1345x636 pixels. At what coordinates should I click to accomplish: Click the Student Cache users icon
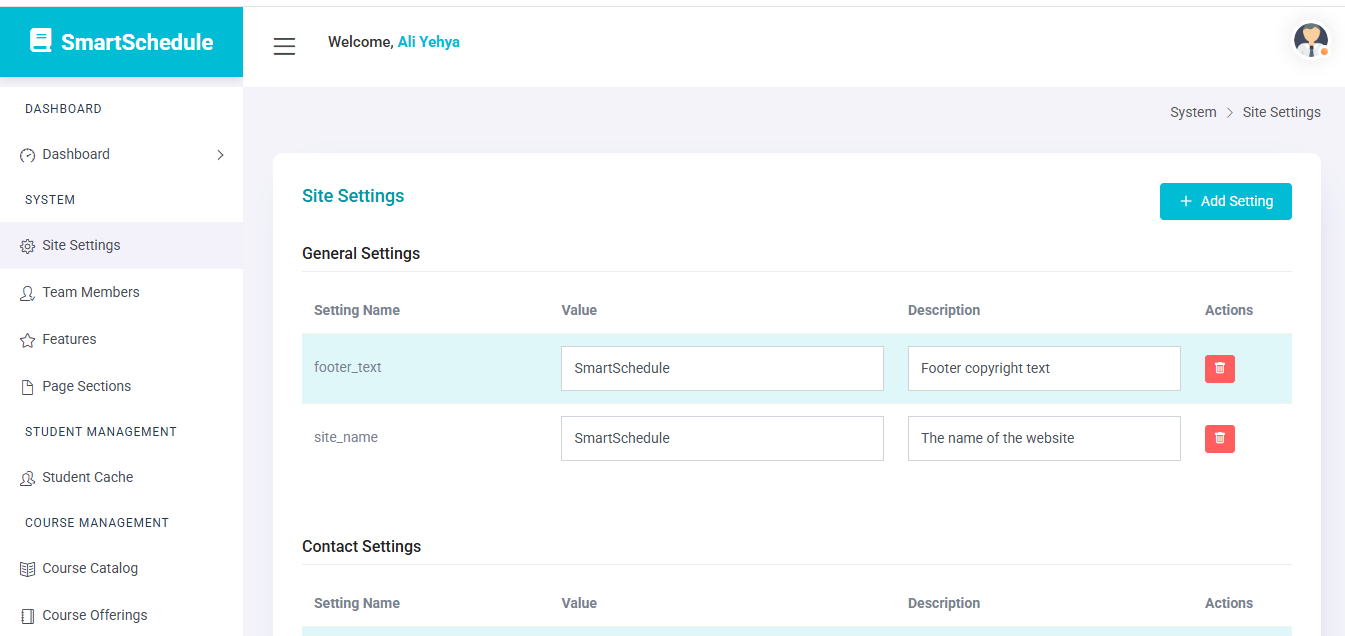pyautogui.click(x=28, y=479)
